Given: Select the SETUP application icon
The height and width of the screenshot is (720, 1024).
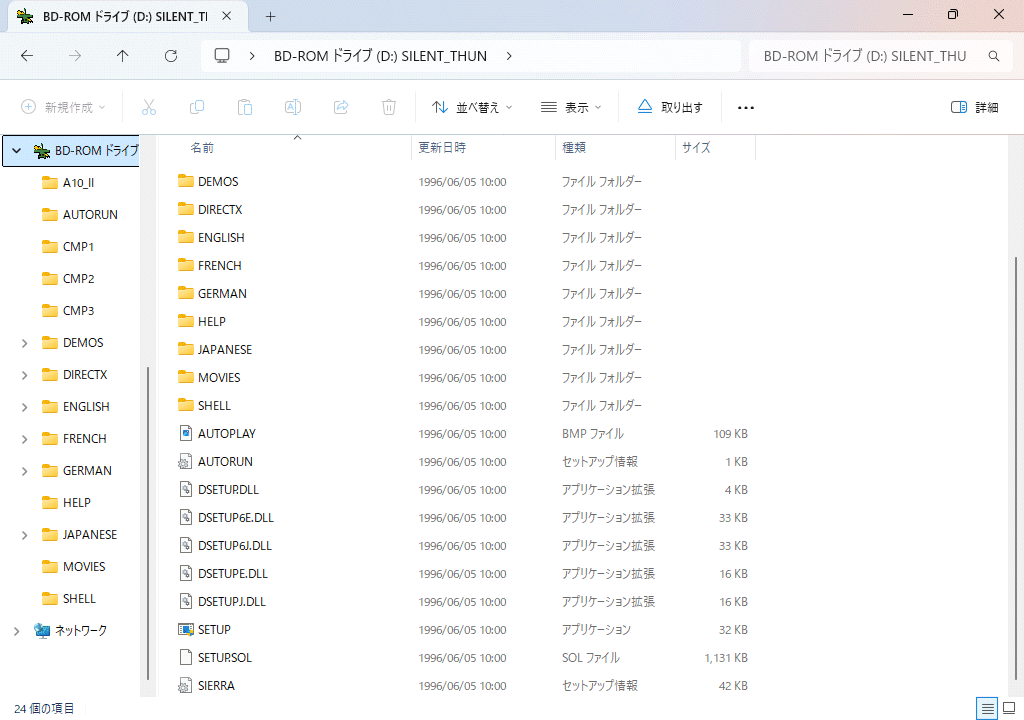Looking at the screenshot, I should tap(186, 630).
